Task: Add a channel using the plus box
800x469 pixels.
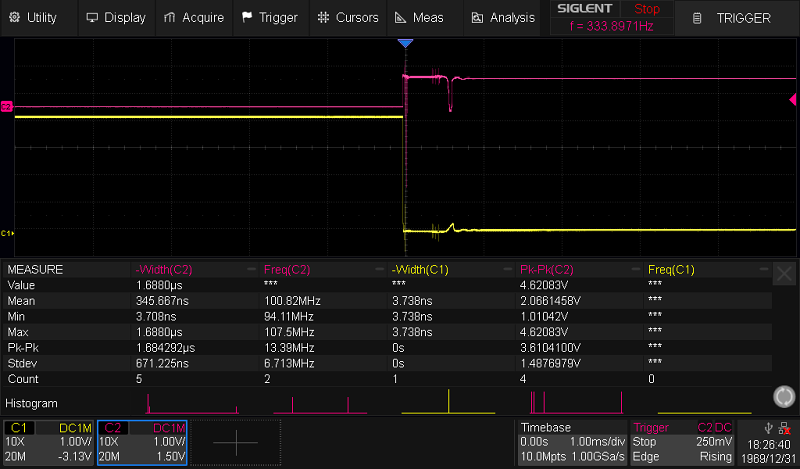Action: coord(237,441)
